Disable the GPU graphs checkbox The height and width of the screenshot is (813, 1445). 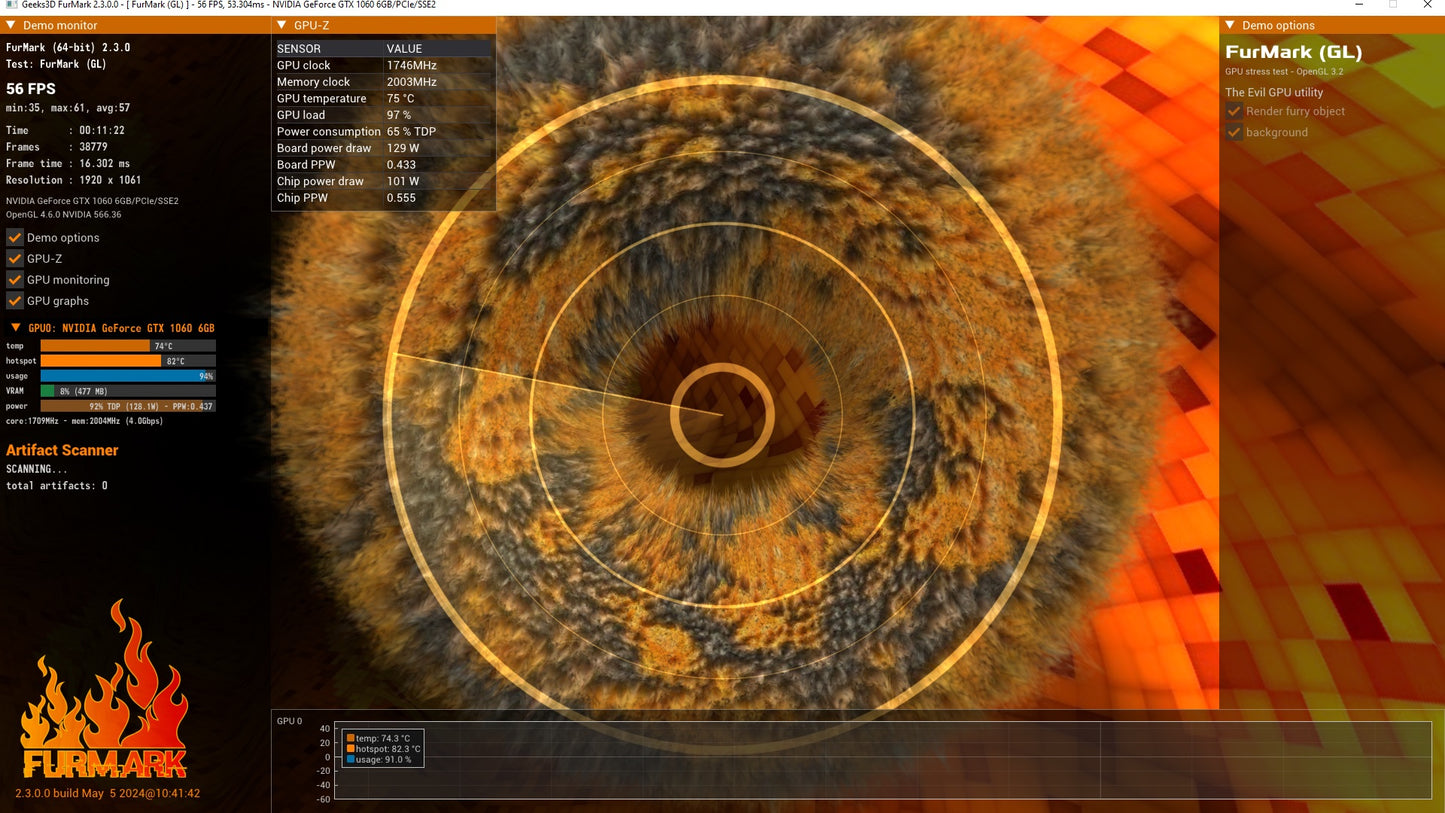(15, 300)
